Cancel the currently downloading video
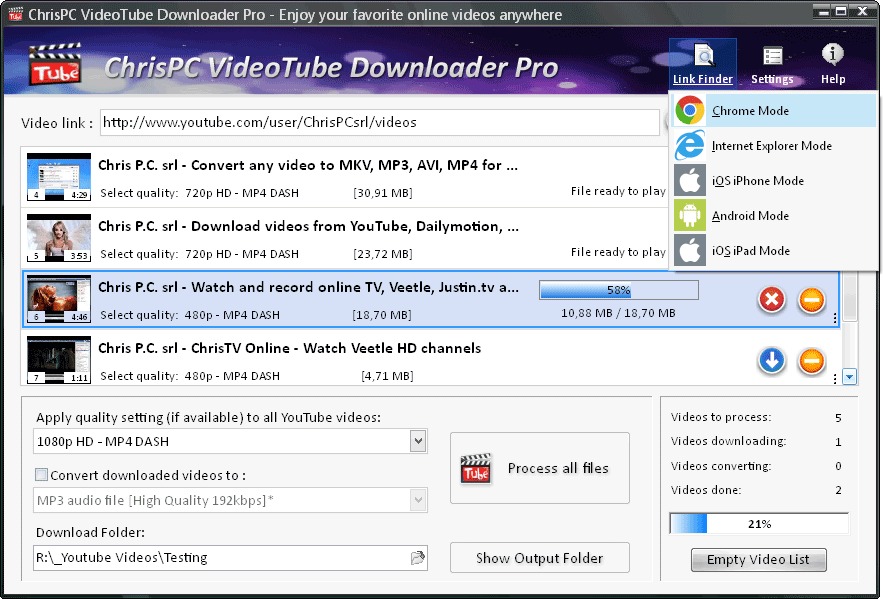This screenshot has height=599, width=883. pos(771,299)
